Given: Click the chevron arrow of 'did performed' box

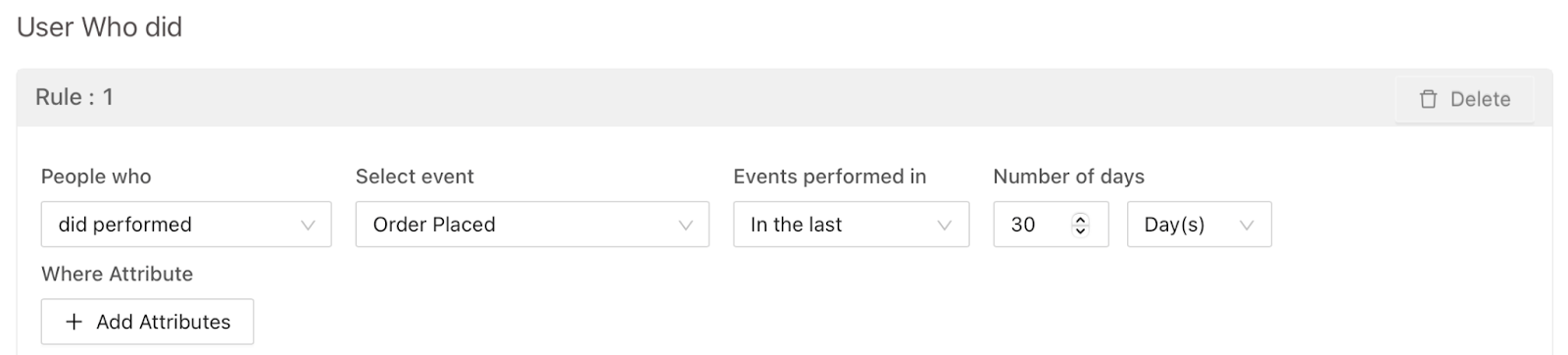Looking at the screenshot, I should 308,225.
